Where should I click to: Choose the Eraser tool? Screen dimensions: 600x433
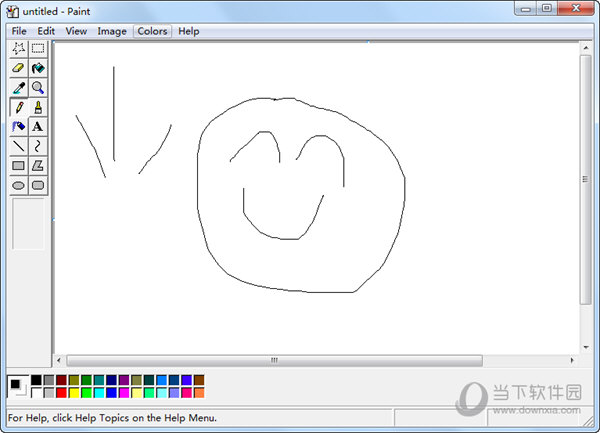pos(18,68)
